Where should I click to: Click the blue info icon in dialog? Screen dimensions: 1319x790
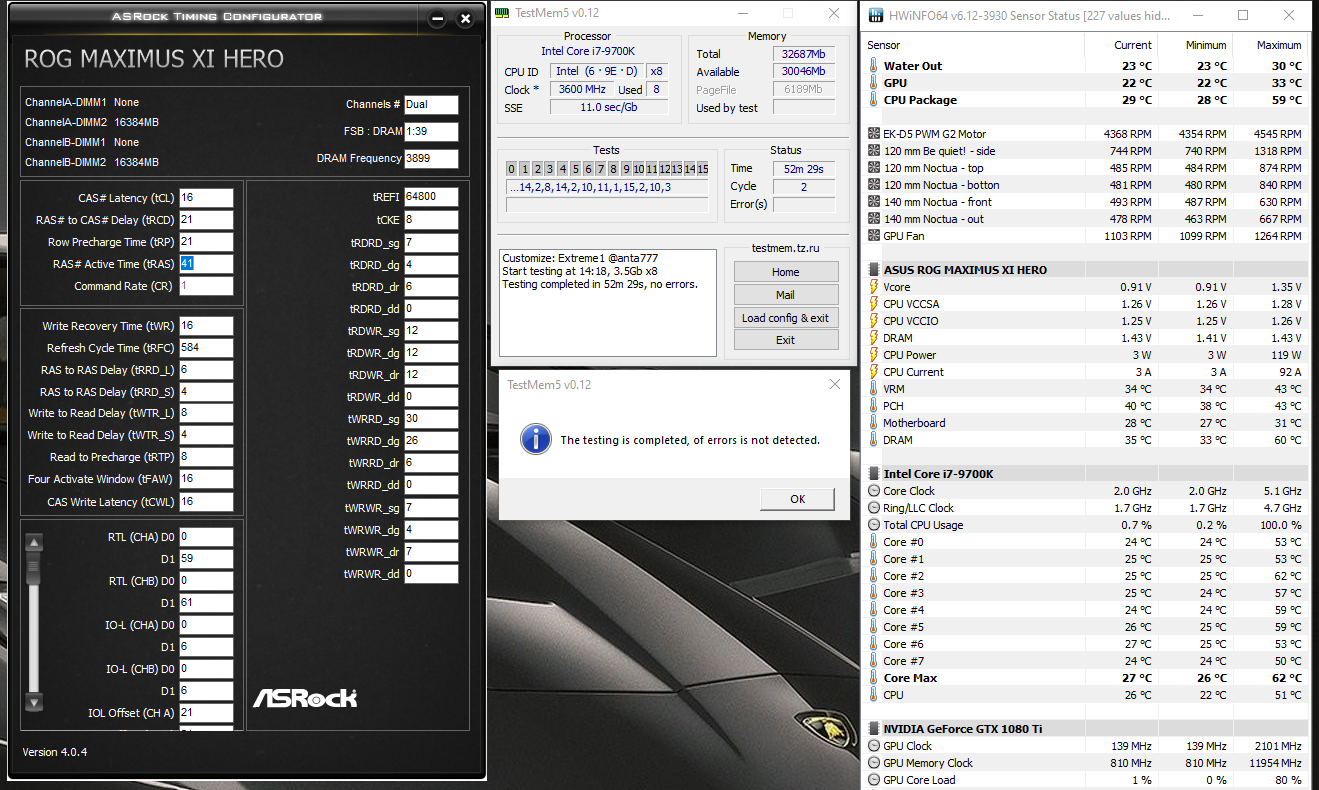pos(537,439)
